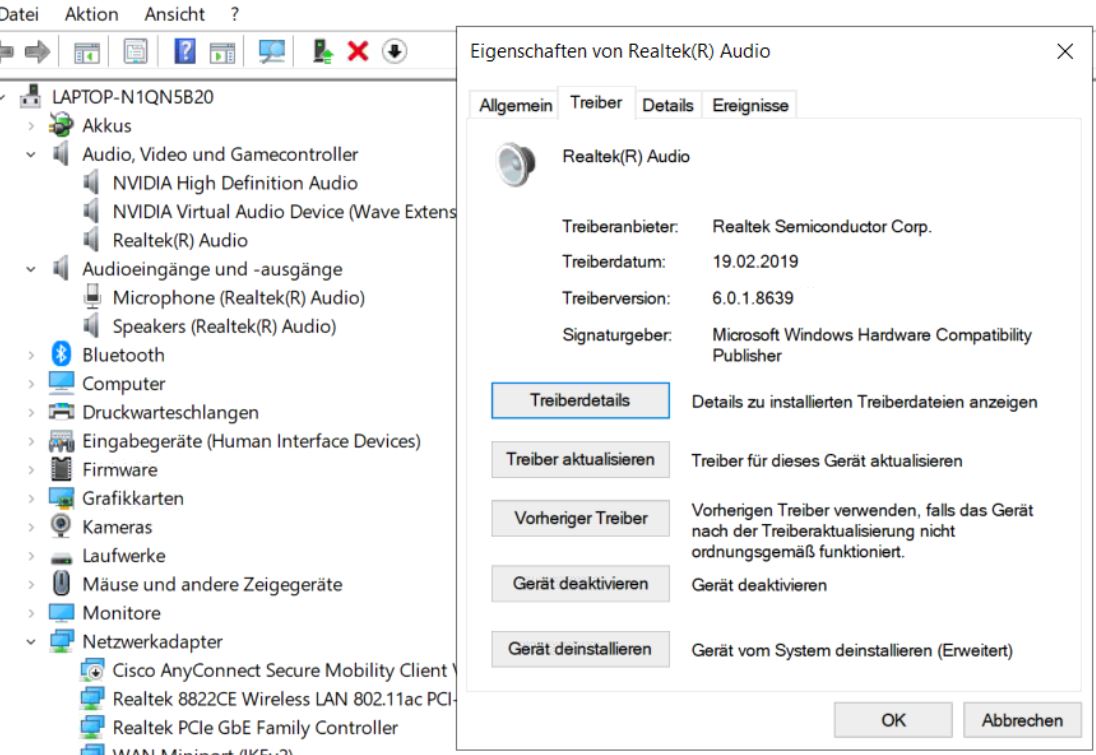Expand the Monitore node
The image size is (1096, 755).
pyautogui.click(x=31, y=613)
